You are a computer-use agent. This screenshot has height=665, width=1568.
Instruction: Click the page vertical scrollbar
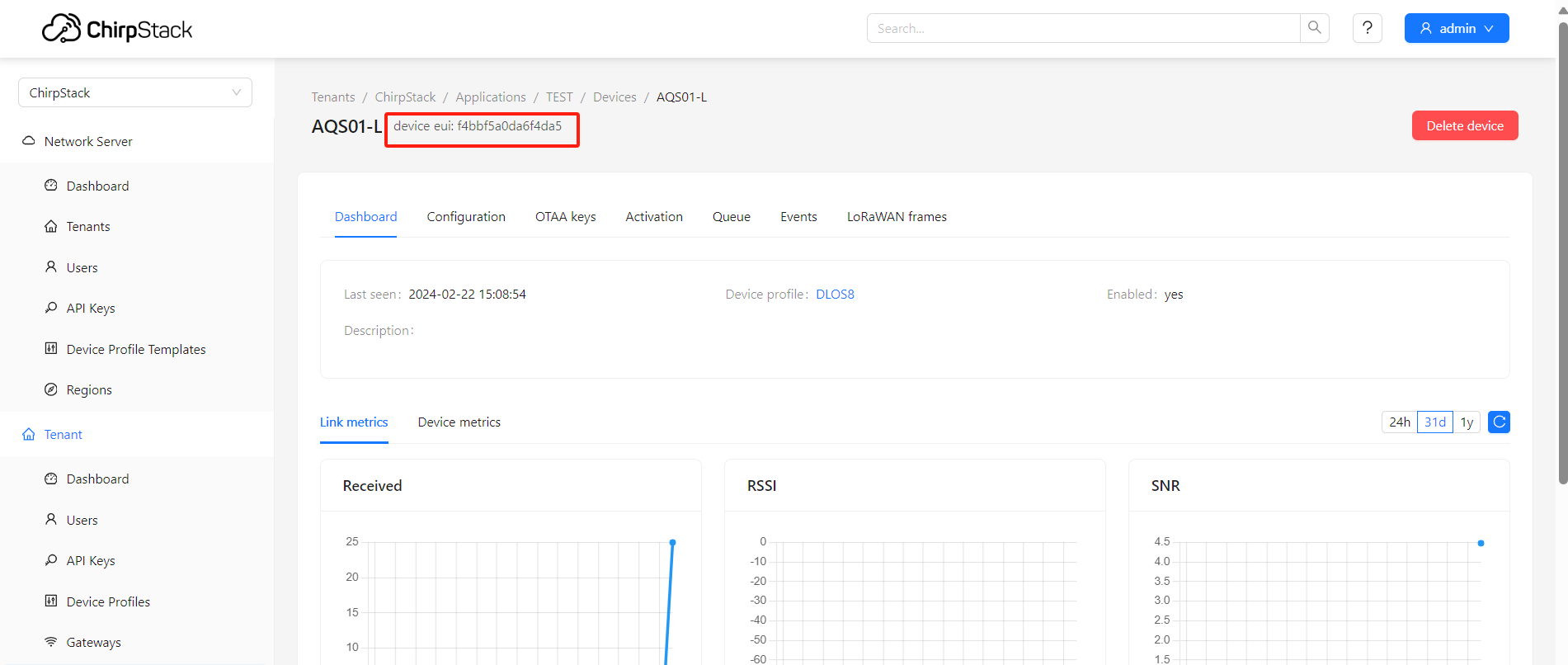click(1562, 252)
